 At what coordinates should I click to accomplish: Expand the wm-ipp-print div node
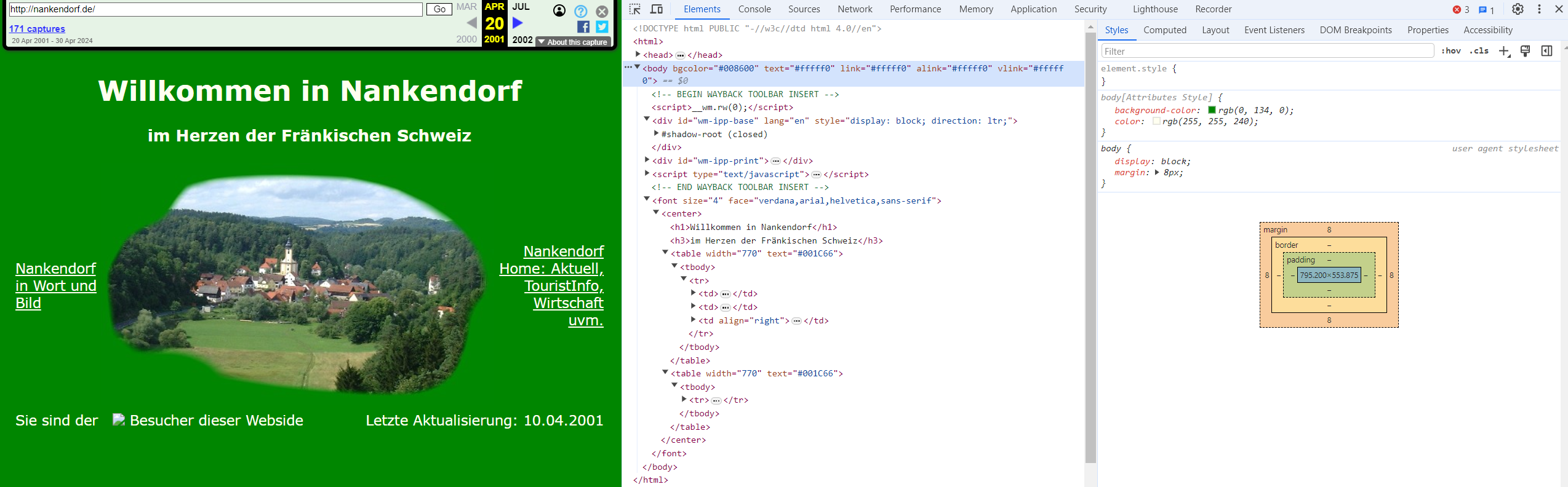tap(647, 159)
